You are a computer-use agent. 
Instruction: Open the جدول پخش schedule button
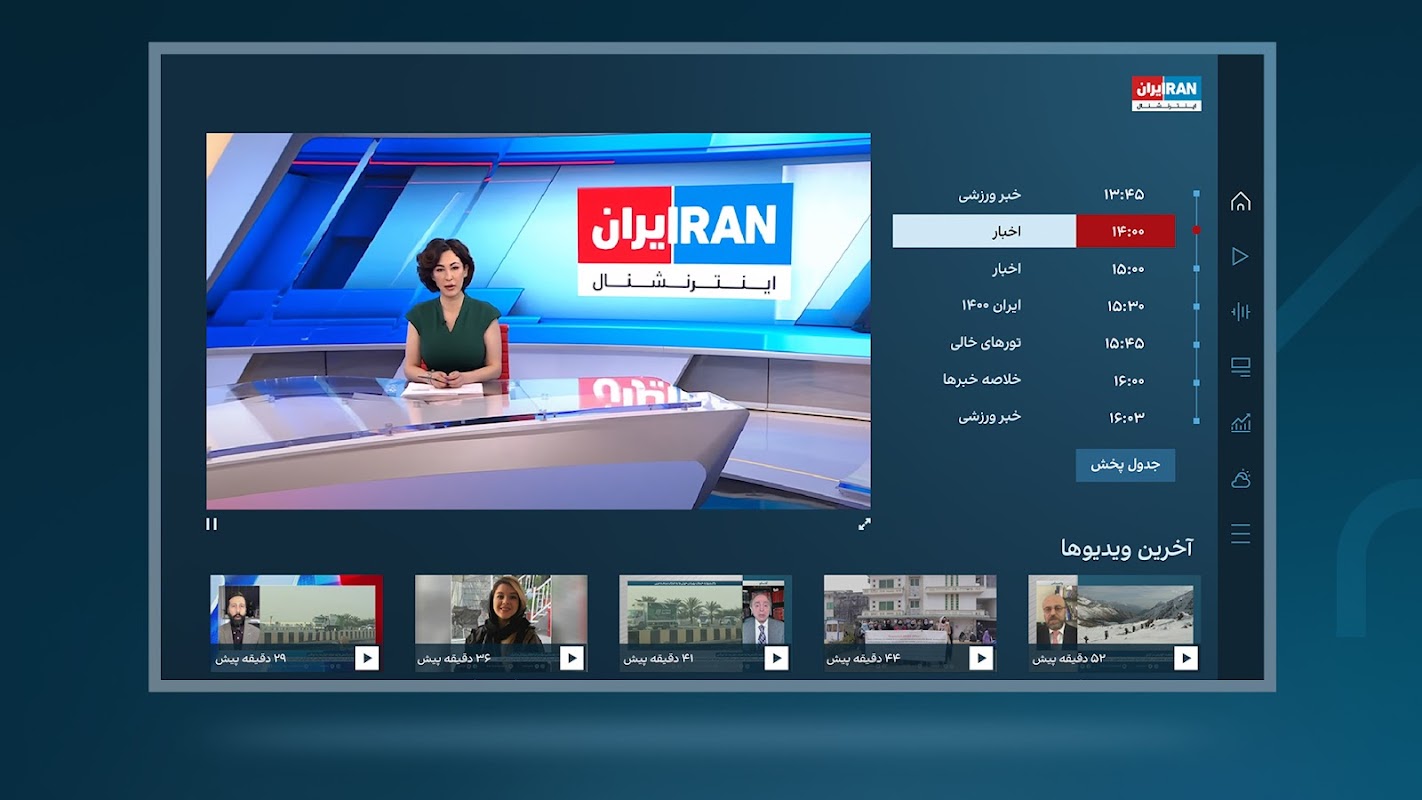pos(1125,465)
